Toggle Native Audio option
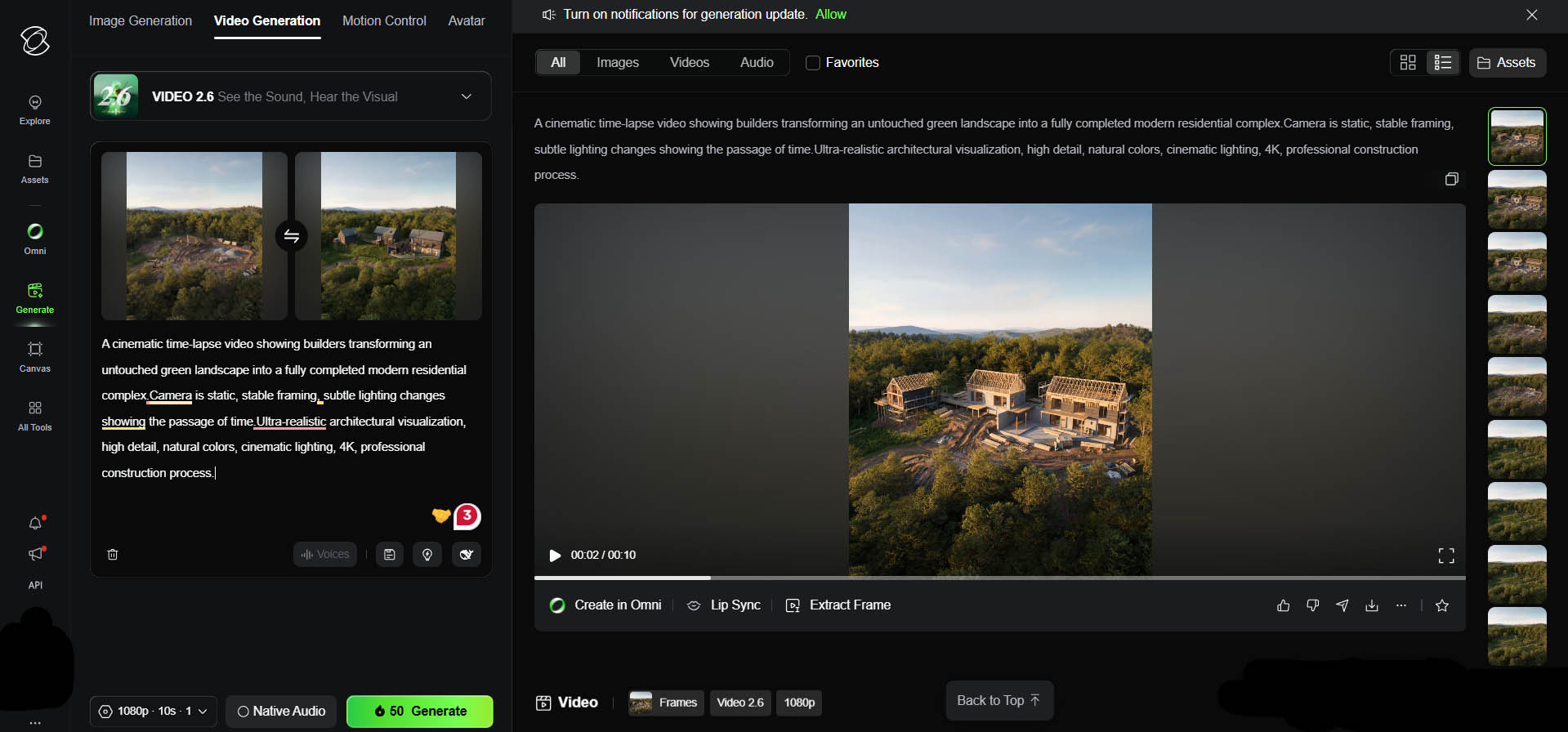The image size is (1568, 732). tap(281, 711)
